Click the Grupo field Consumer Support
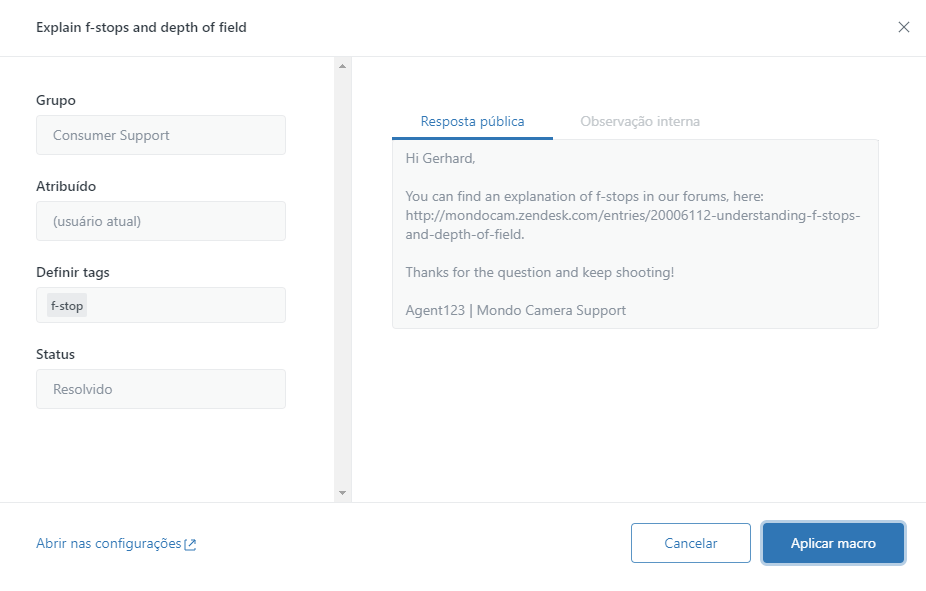The image size is (926, 591). point(161,135)
